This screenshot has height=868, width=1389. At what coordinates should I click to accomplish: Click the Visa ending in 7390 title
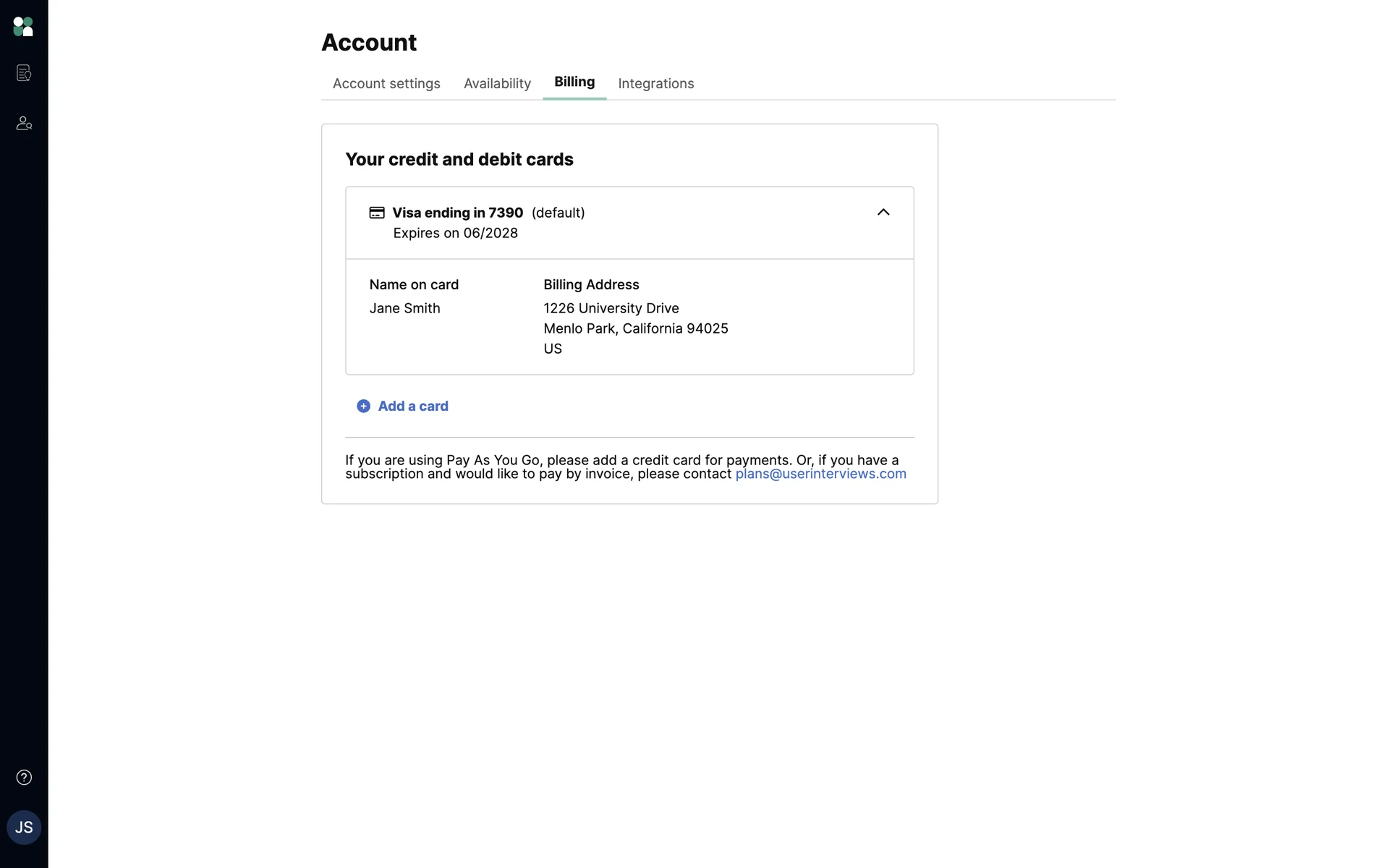[457, 213]
